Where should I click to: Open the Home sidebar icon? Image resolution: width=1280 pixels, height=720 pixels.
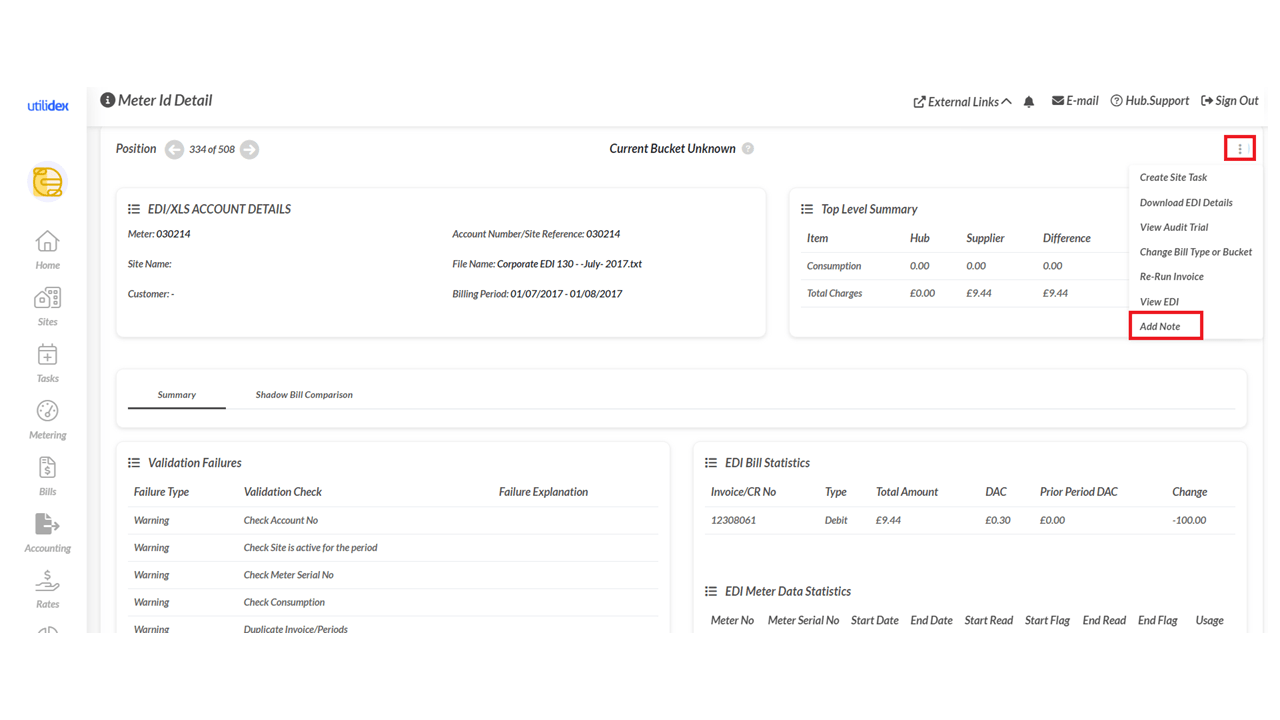[47, 242]
